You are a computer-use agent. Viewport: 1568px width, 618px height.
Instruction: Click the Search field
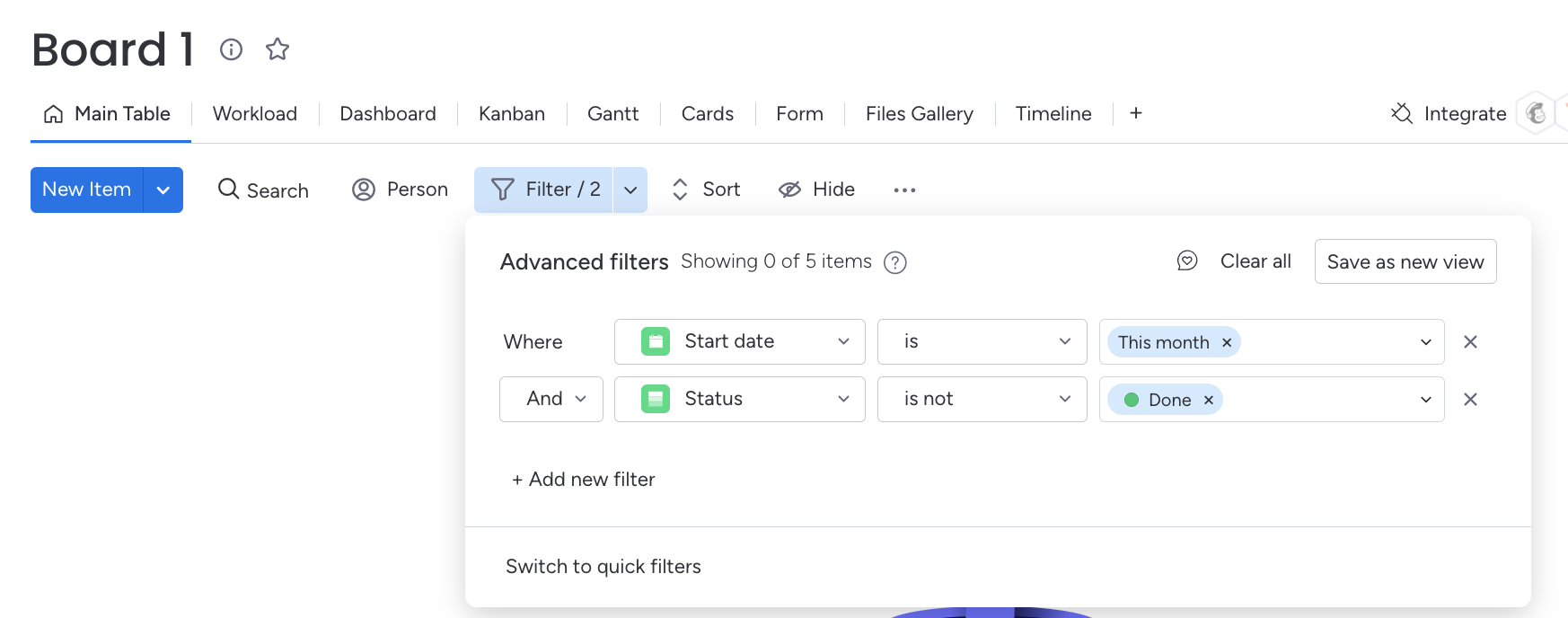point(264,190)
